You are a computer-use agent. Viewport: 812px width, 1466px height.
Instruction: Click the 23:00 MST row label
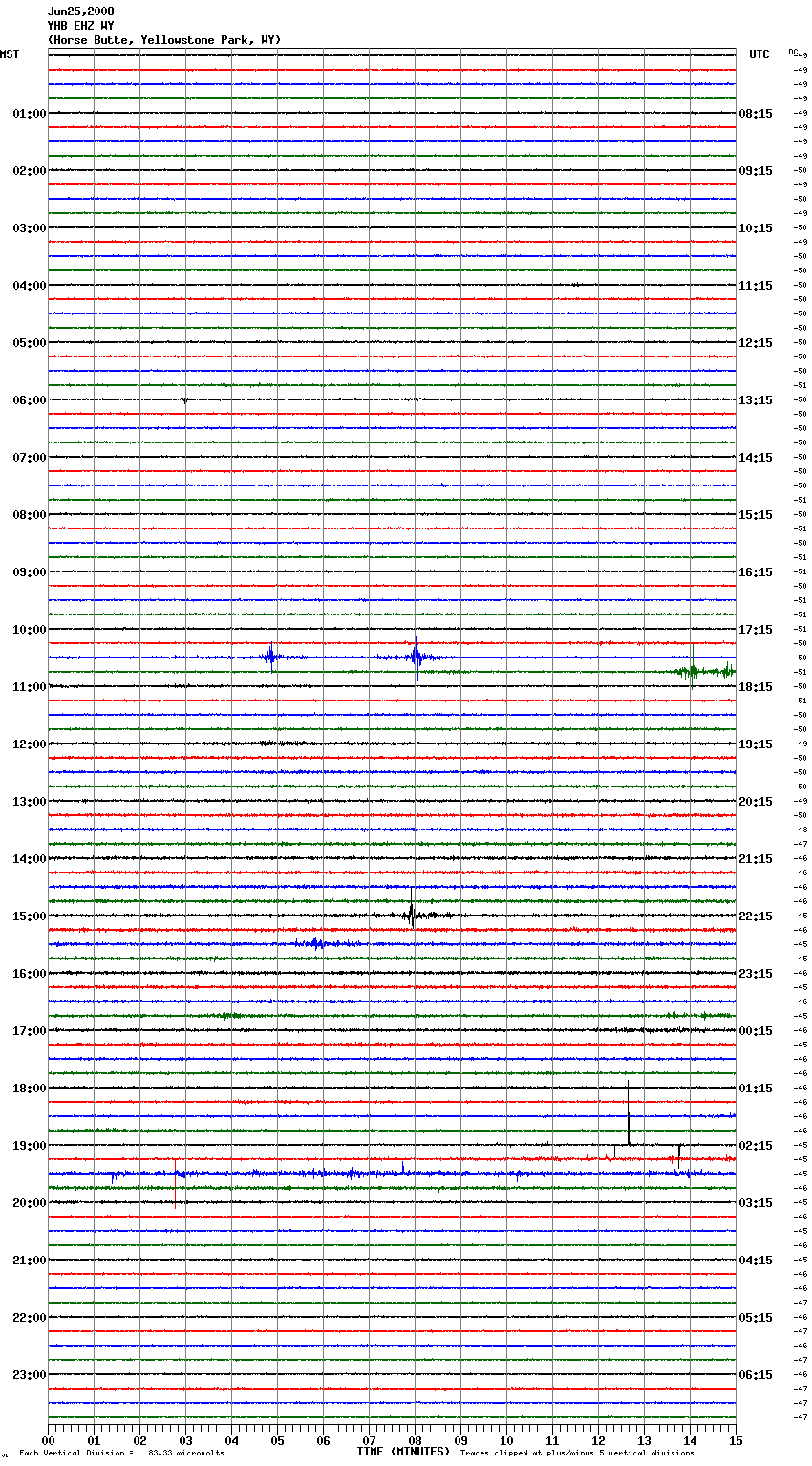30,1375
